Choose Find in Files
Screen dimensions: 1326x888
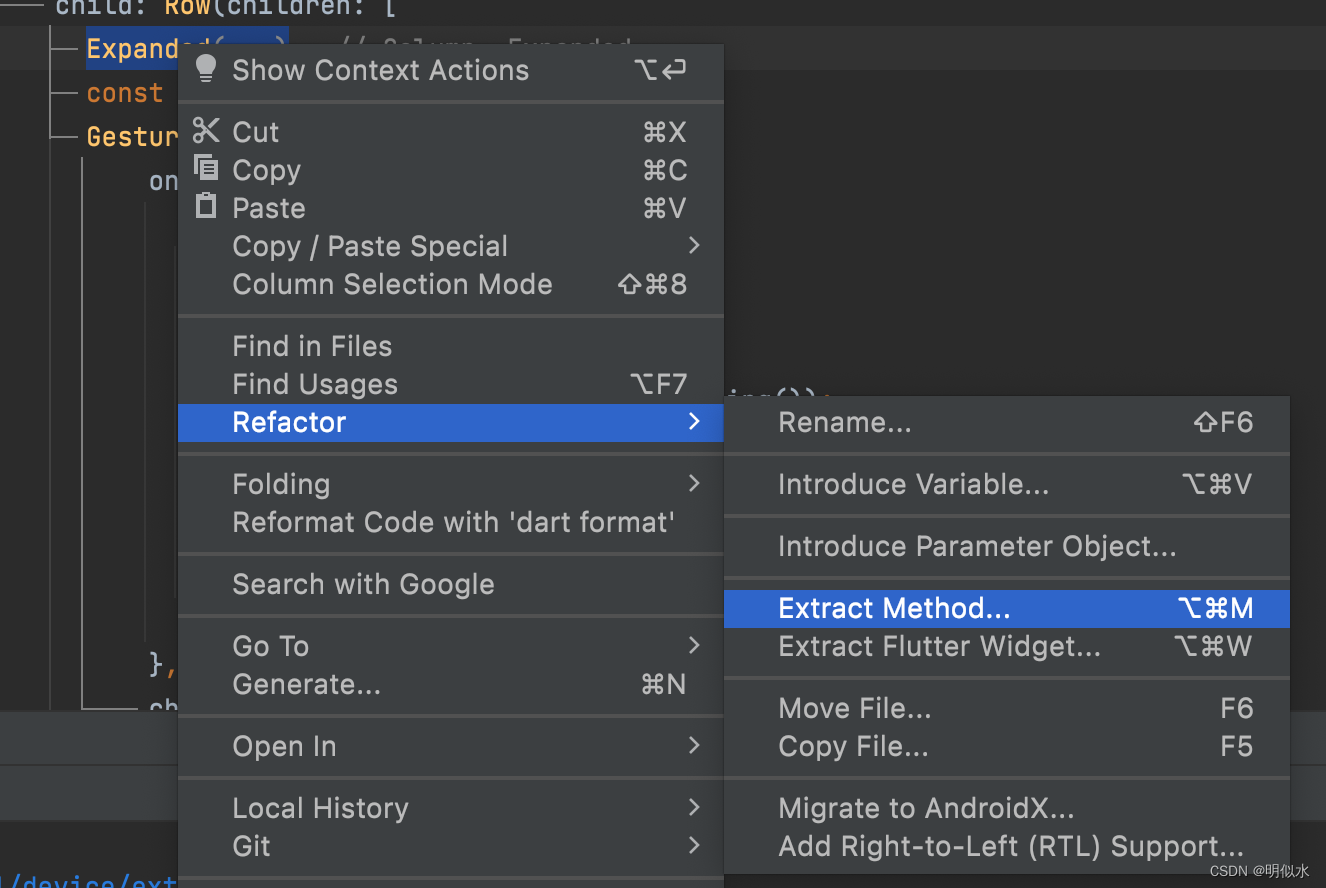(x=450, y=346)
